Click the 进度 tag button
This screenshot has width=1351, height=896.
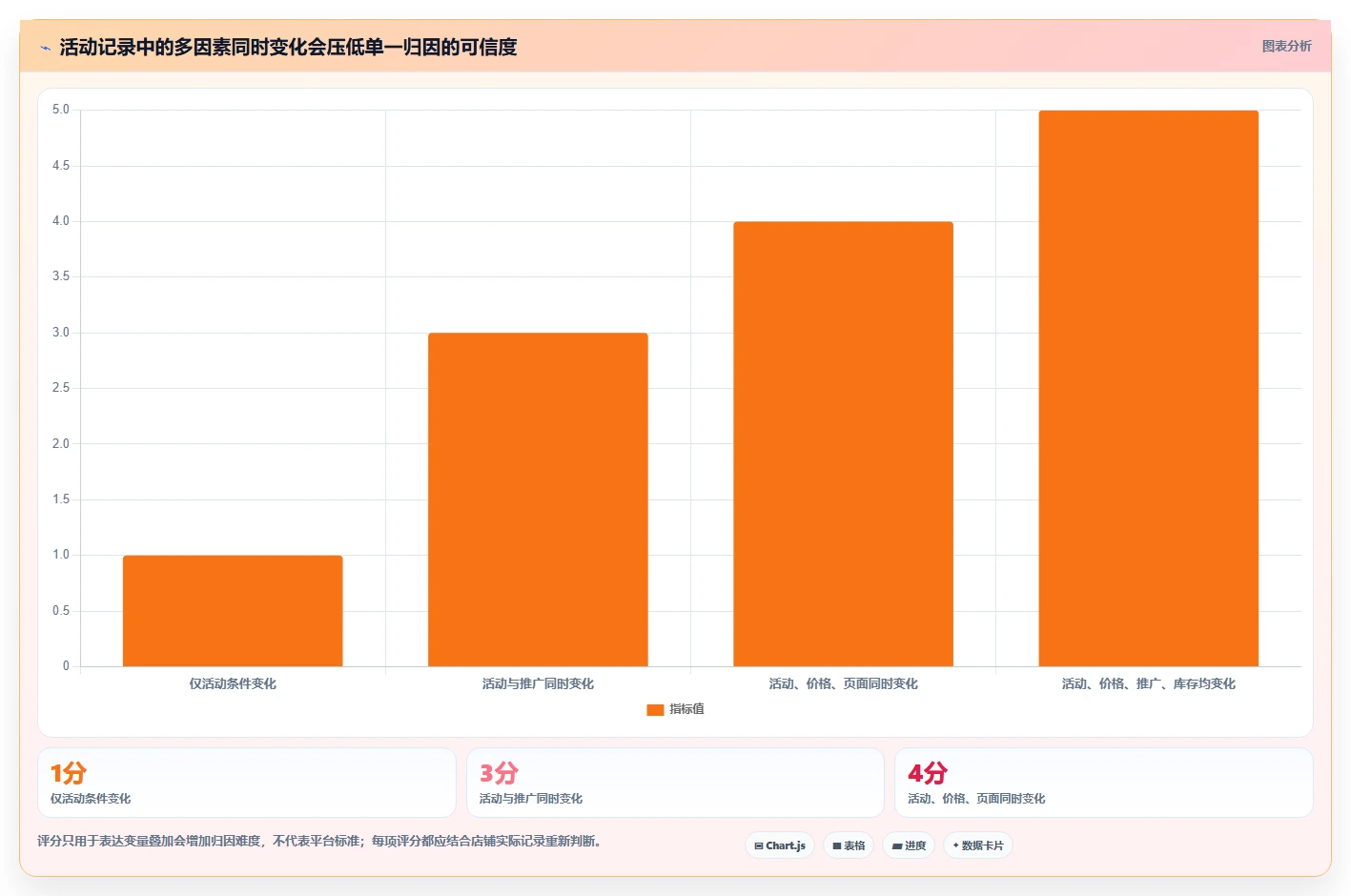[909, 845]
